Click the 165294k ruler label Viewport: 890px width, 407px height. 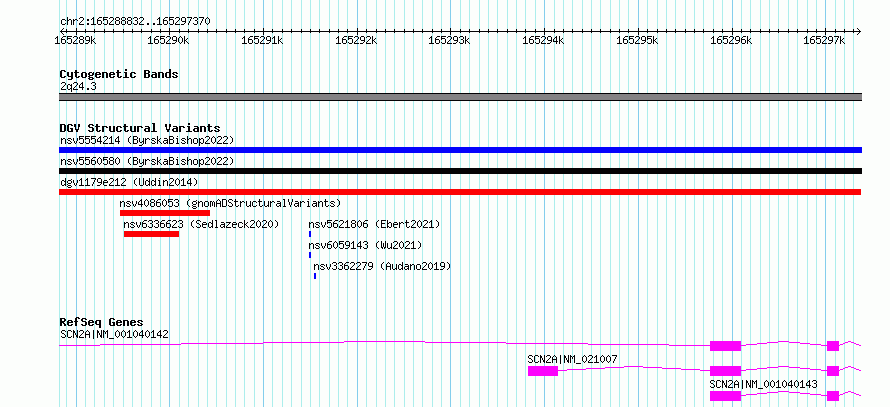543,40
